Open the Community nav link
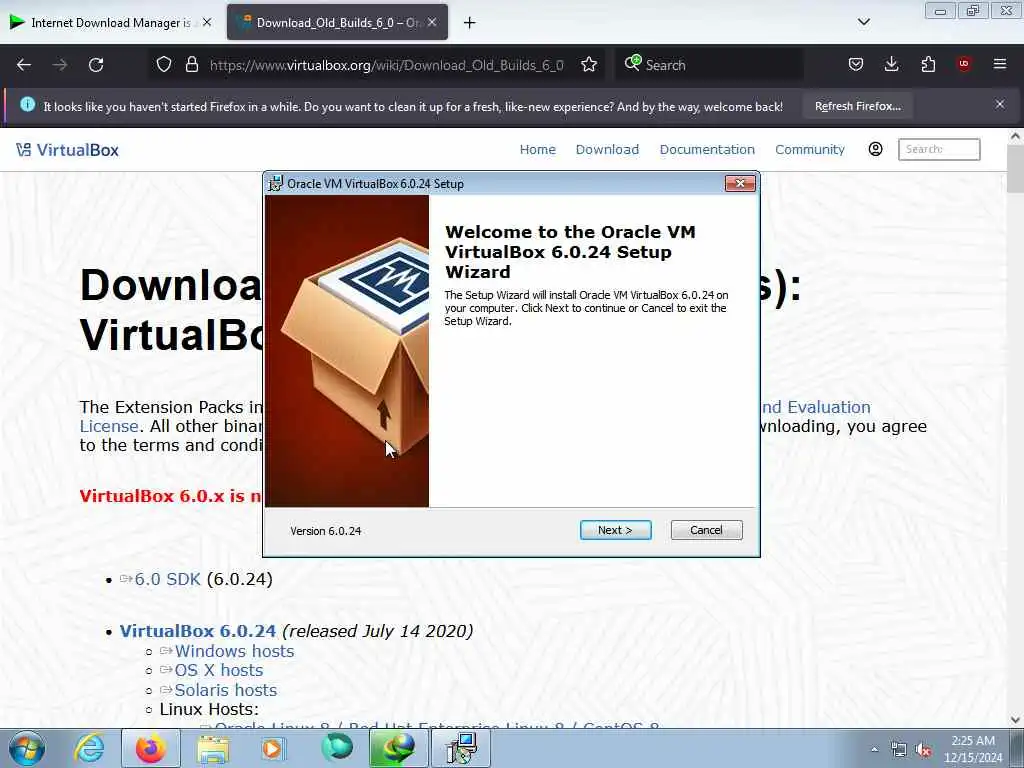1024x768 pixels. 810,150
